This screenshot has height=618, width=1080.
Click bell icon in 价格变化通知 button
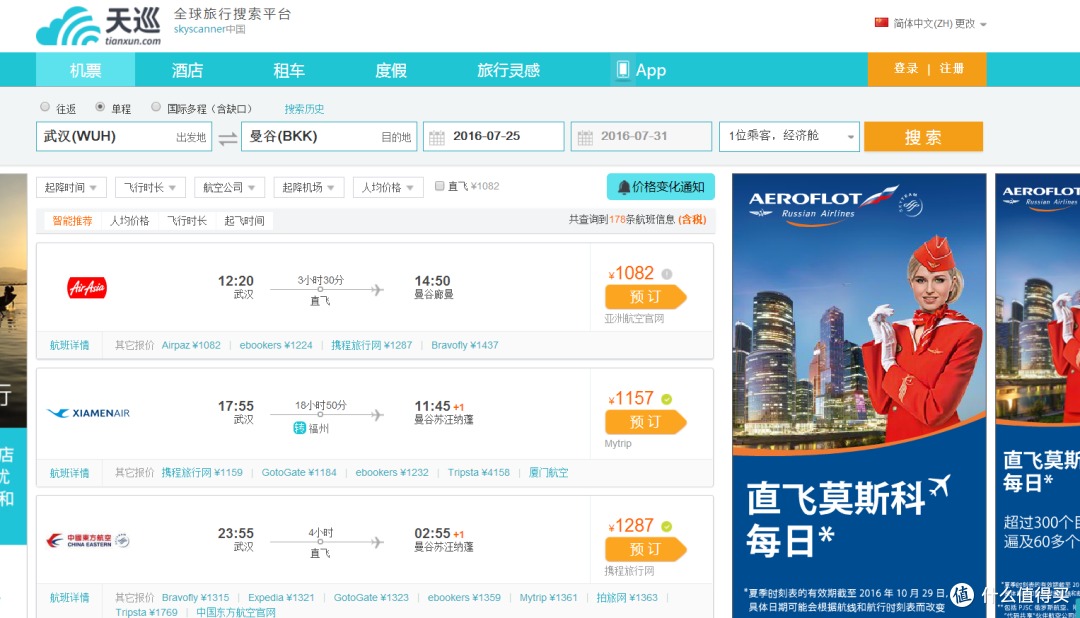(624, 187)
